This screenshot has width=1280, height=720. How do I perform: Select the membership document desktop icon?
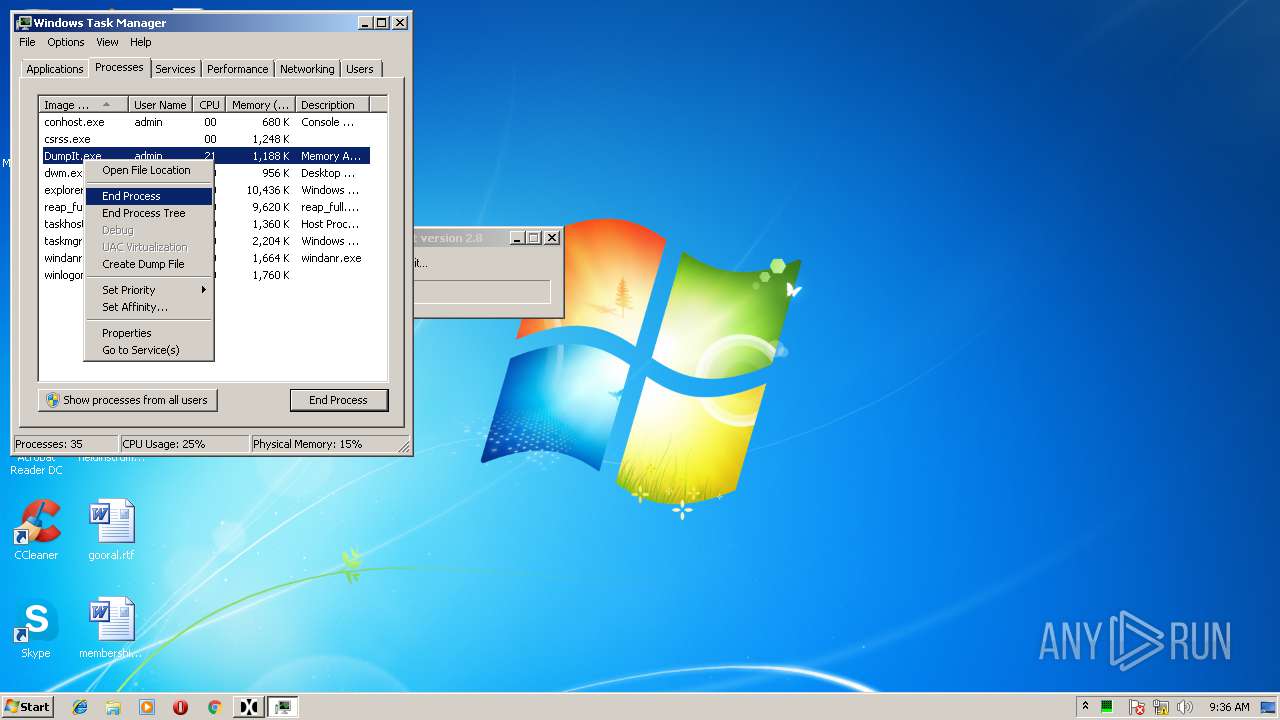click(111, 629)
